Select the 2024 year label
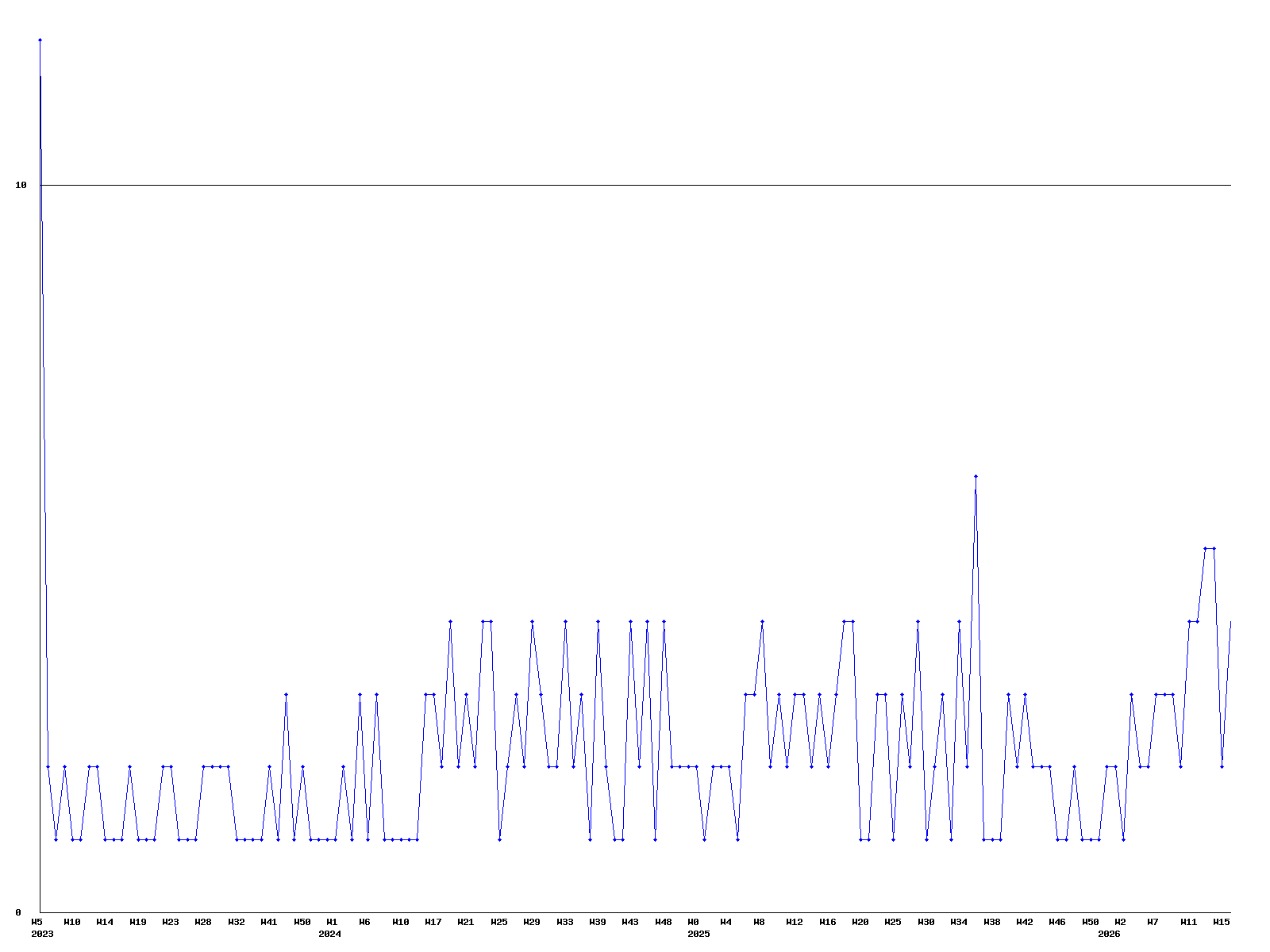 tap(329, 934)
